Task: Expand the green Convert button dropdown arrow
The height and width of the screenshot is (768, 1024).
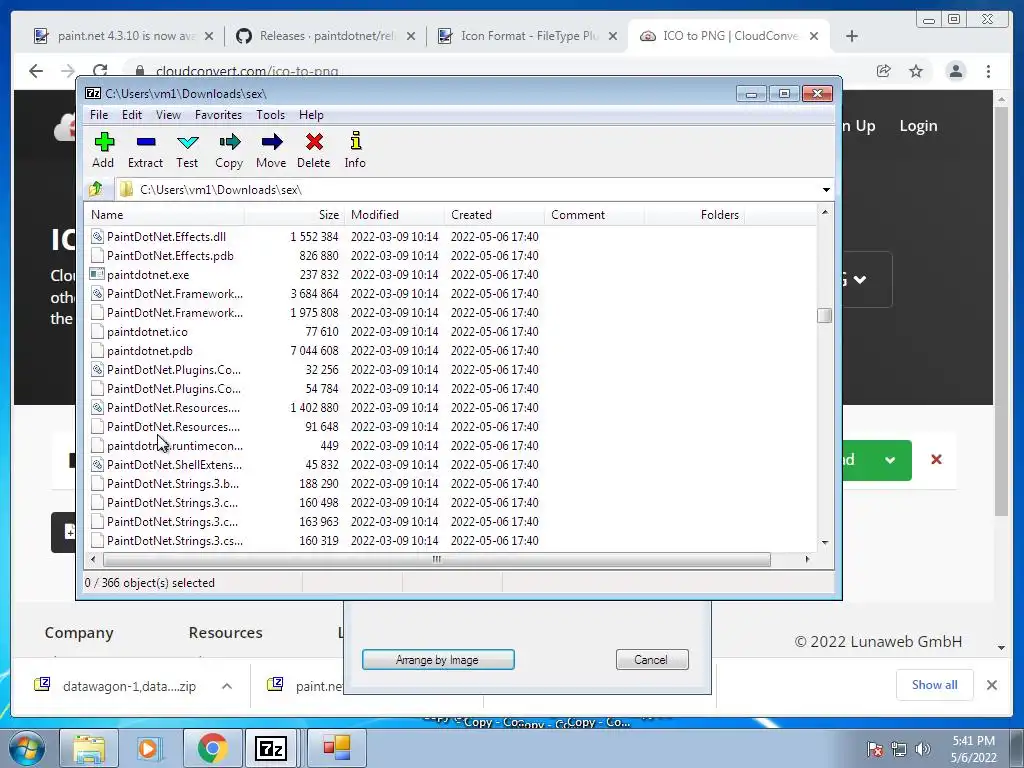Action: click(x=890, y=460)
